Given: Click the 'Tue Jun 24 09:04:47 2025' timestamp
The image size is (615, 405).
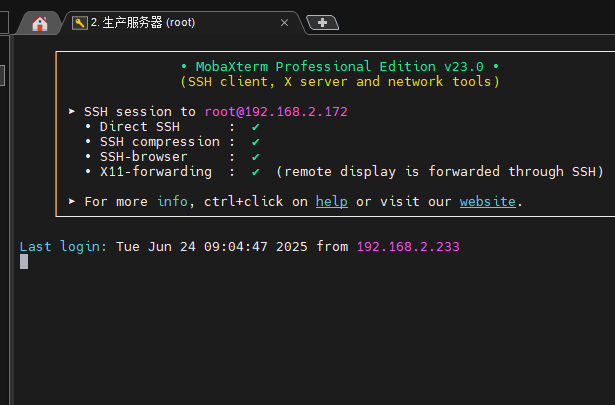Looking at the screenshot, I should [212, 247].
